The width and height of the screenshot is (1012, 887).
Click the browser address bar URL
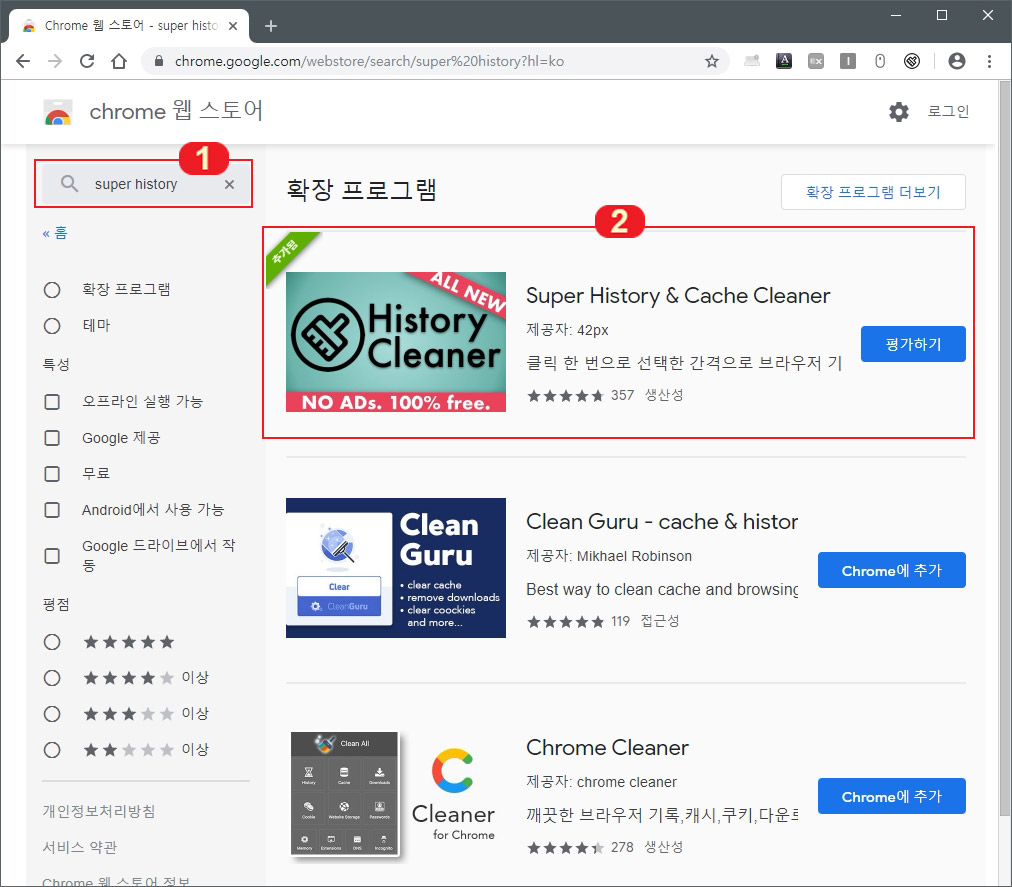[x=369, y=61]
